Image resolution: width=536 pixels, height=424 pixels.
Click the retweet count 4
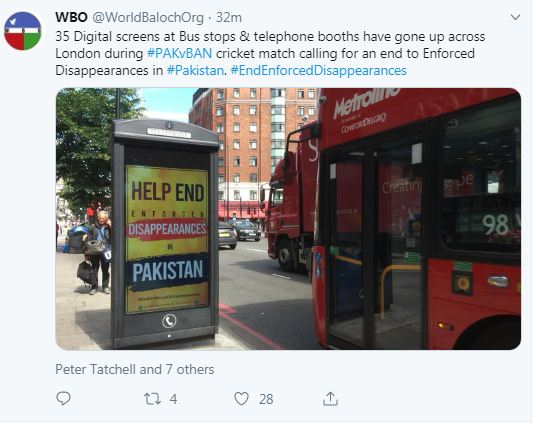coord(173,399)
